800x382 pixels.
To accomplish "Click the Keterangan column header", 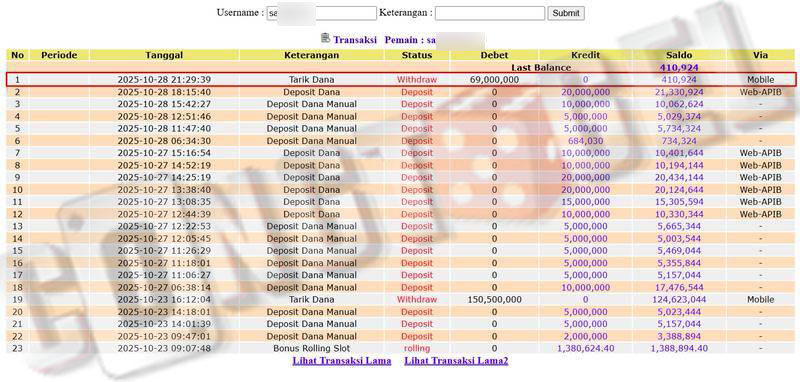I will pyautogui.click(x=312, y=55).
